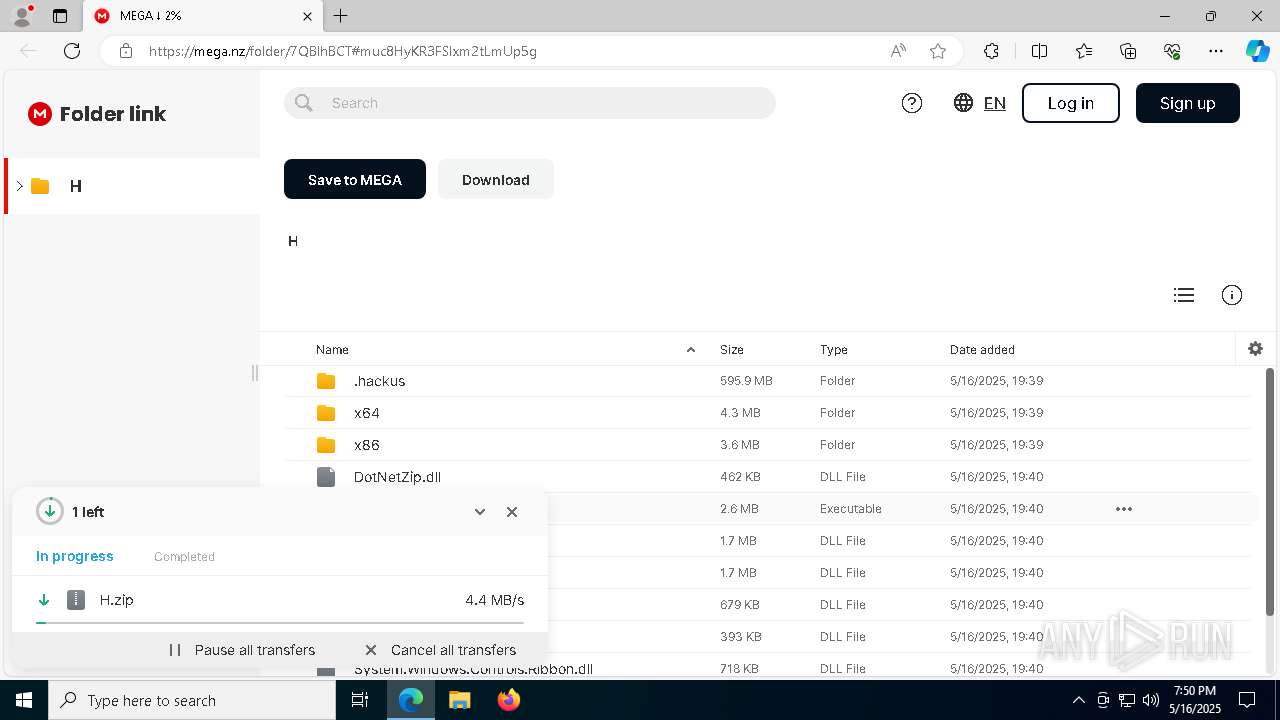Open the favorites list icon
Screen dimensions: 1280x720
[1084, 51]
